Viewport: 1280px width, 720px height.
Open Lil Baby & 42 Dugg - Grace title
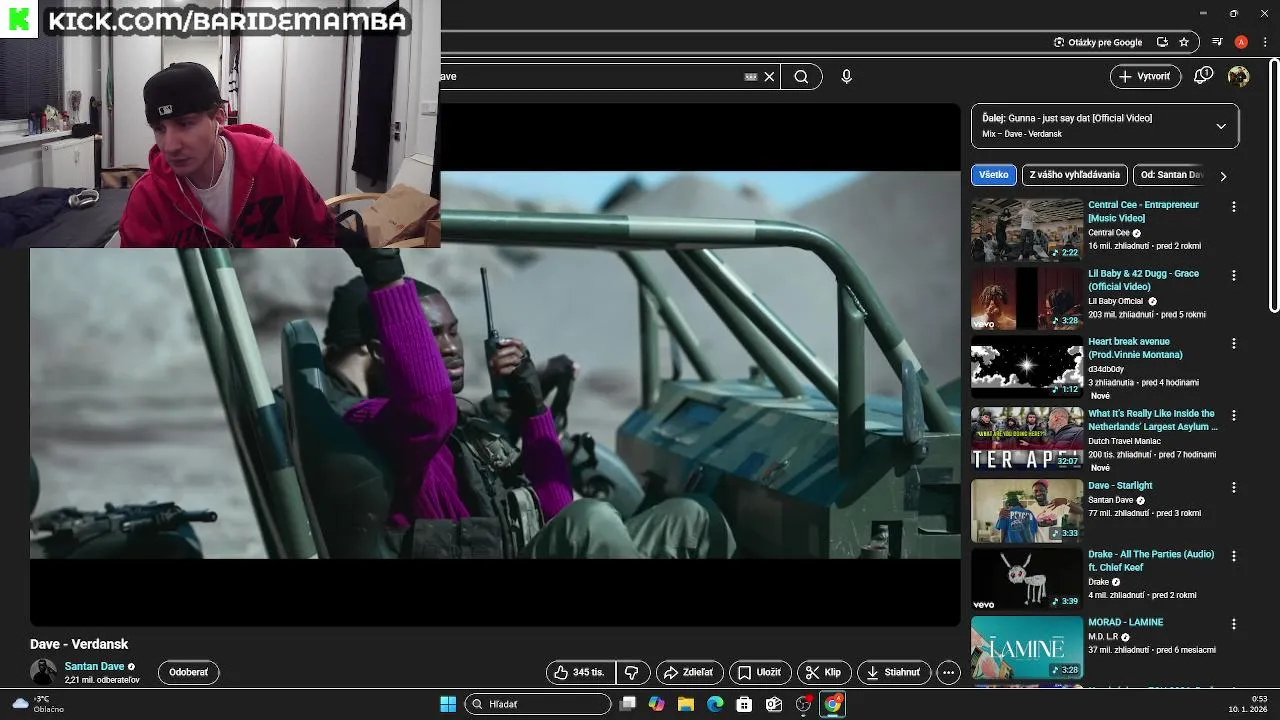pos(1143,280)
